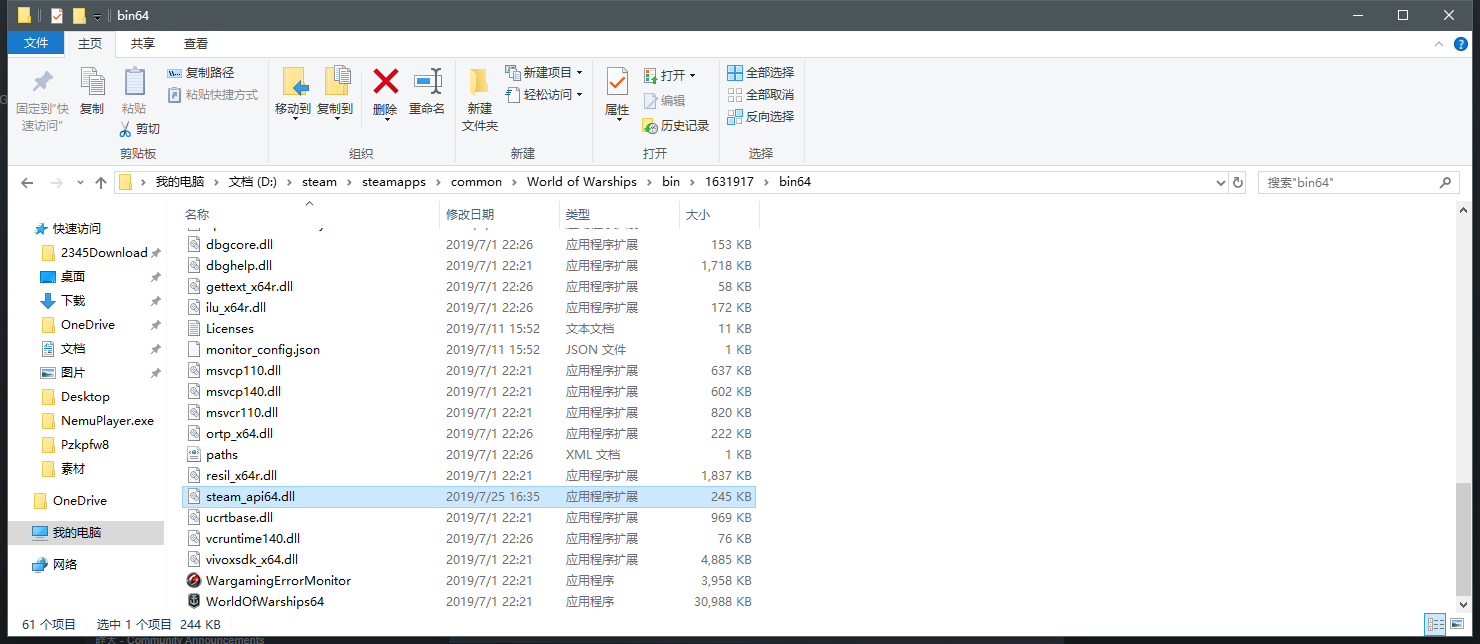Screen dimensions: 1480x644
Task: Switch to the Share ribbon tab
Action: point(143,43)
